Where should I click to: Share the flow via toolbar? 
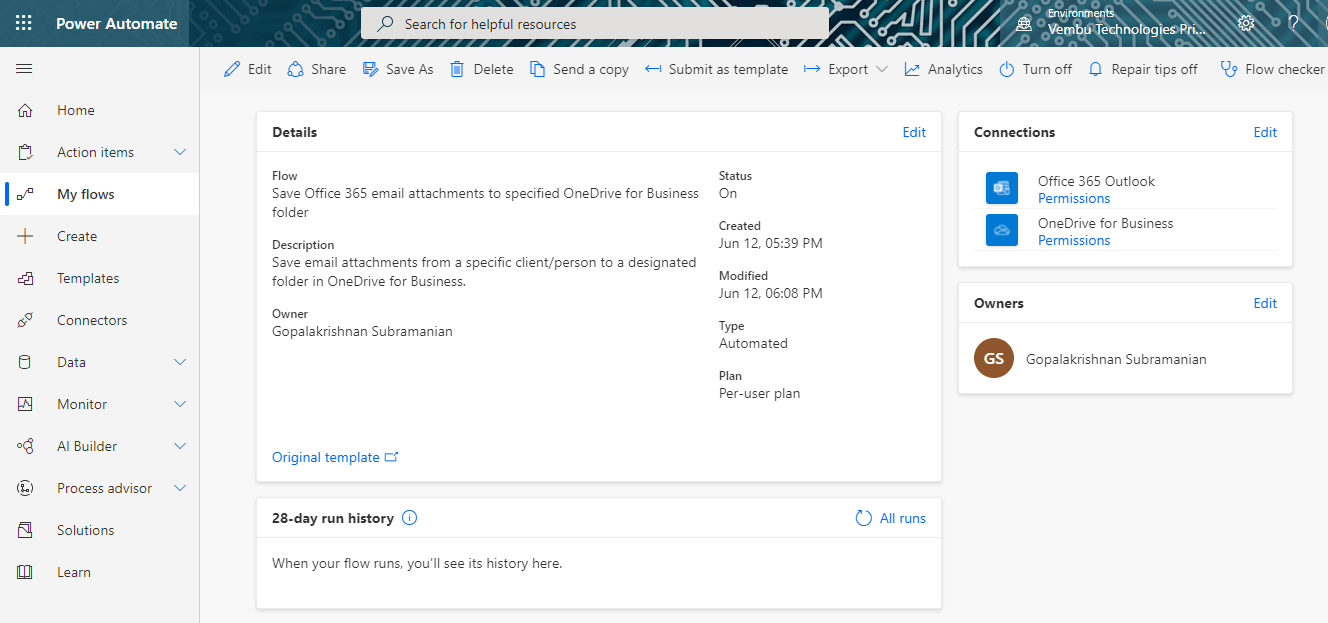coord(317,69)
